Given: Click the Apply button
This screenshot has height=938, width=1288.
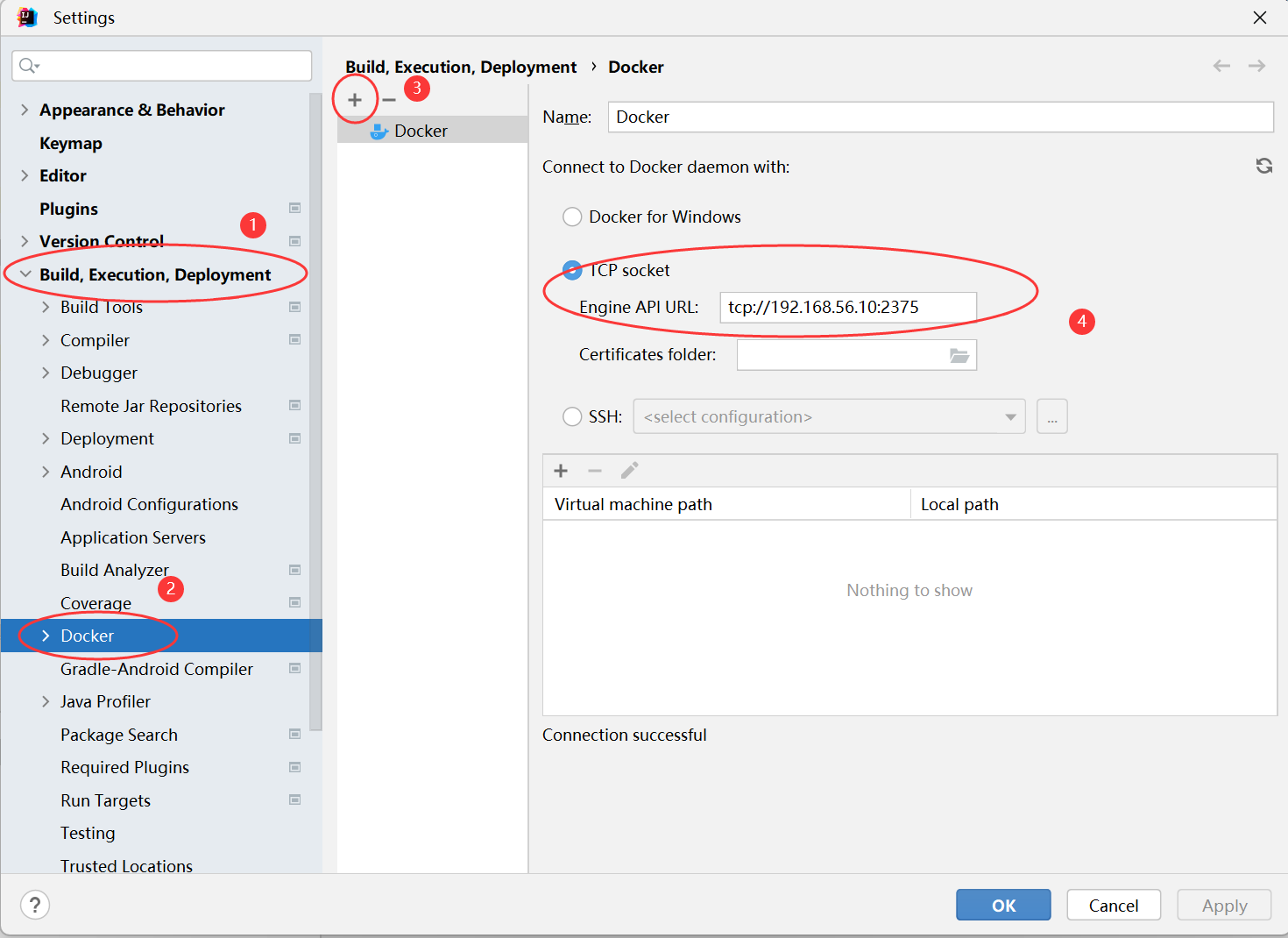Looking at the screenshot, I should pyautogui.click(x=1224, y=905).
